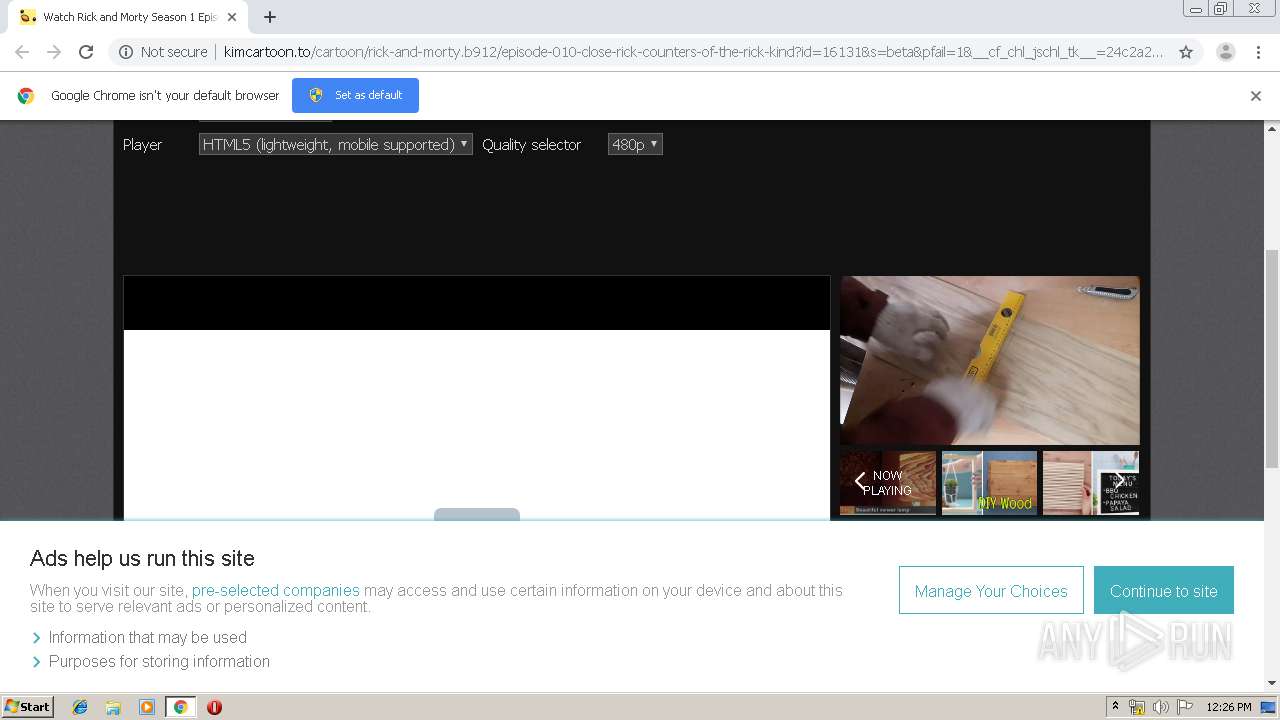Open File Explorer from taskbar

113,707
